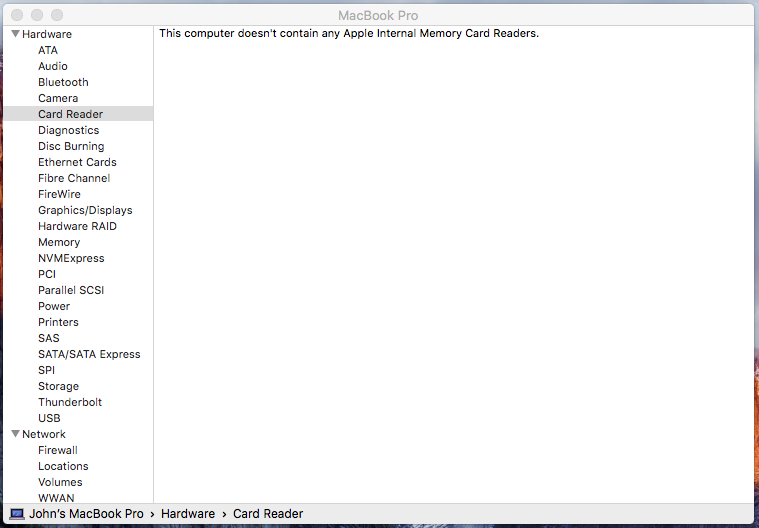
Task: Open Firewall under Network
Action: [x=58, y=450]
